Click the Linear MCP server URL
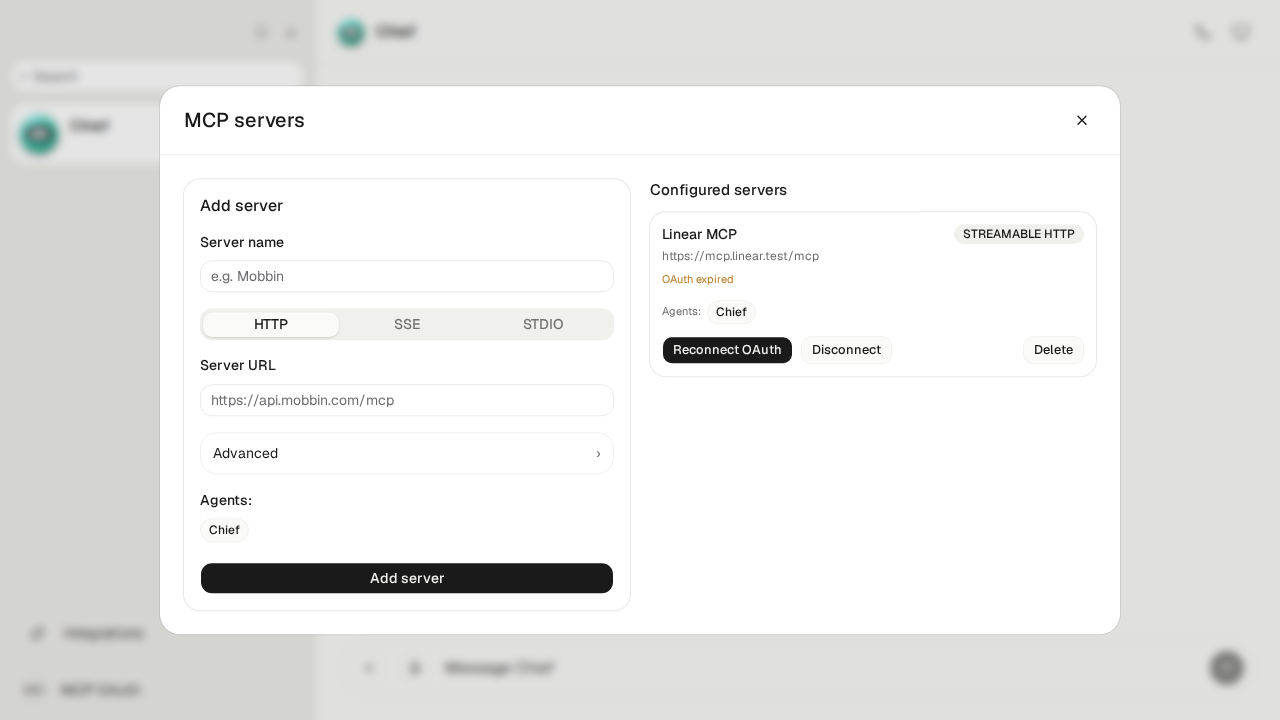Image resolution: width=1280 pixels, height=720 pixels. [x=740, y=256]
